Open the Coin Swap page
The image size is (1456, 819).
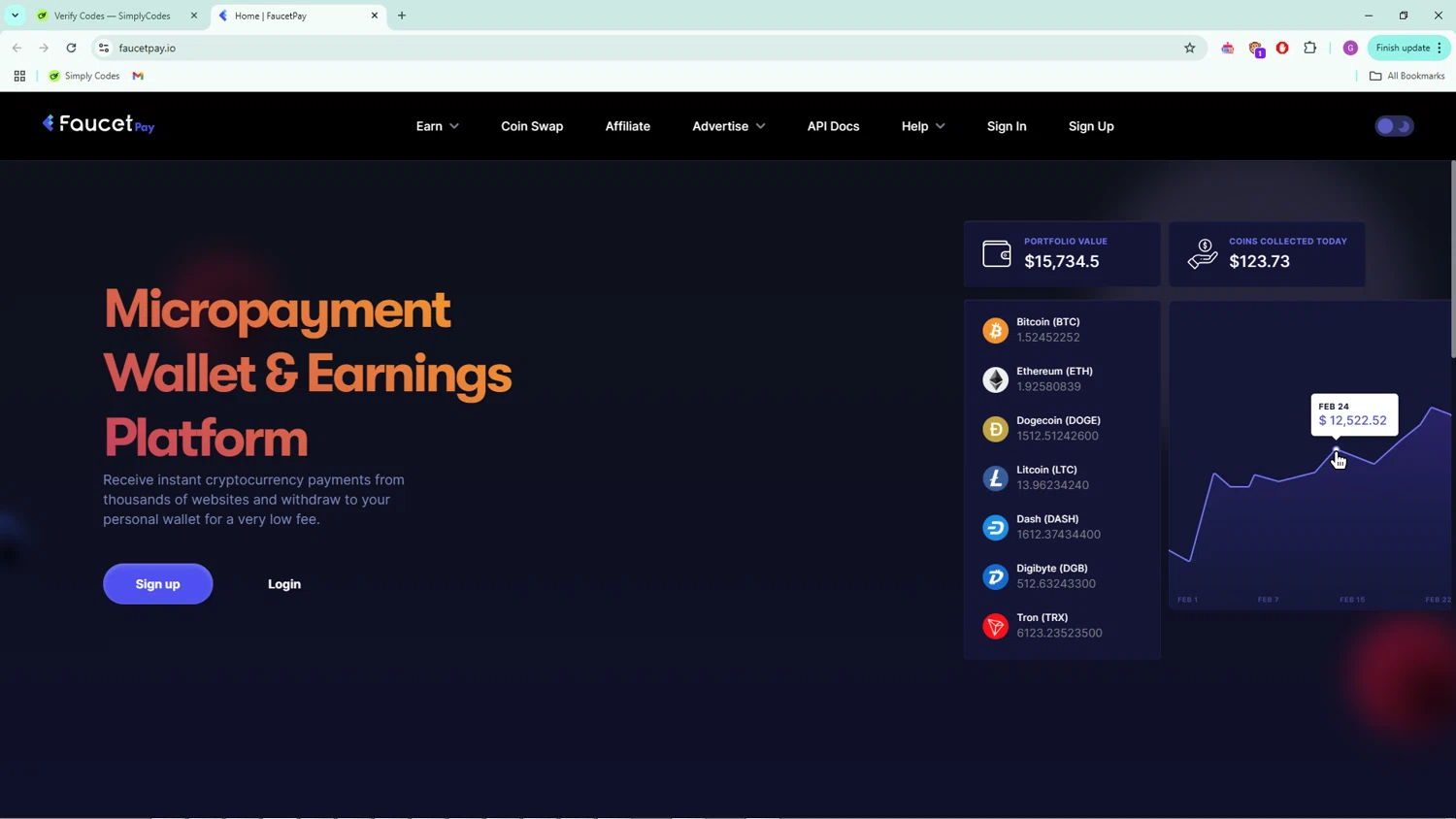pos(532,126)
